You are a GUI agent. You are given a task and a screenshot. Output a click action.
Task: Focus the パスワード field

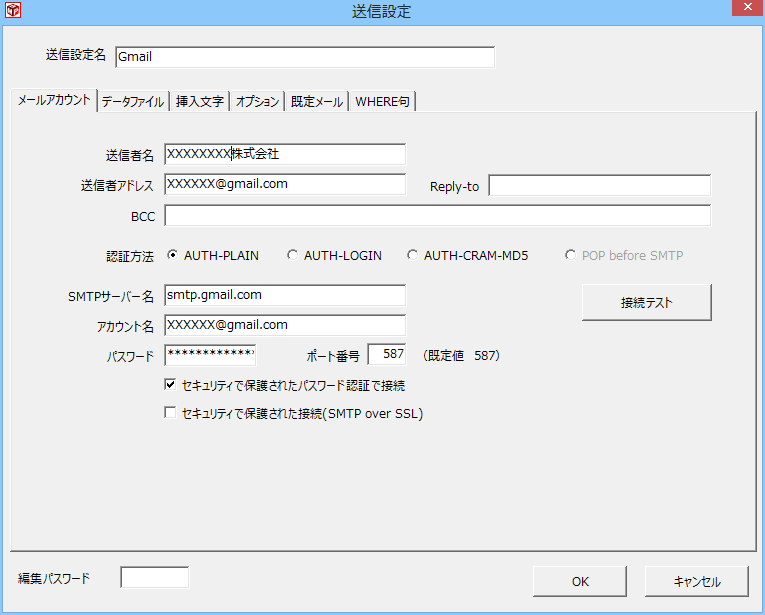pyautogui.click(x=210, y=355)
